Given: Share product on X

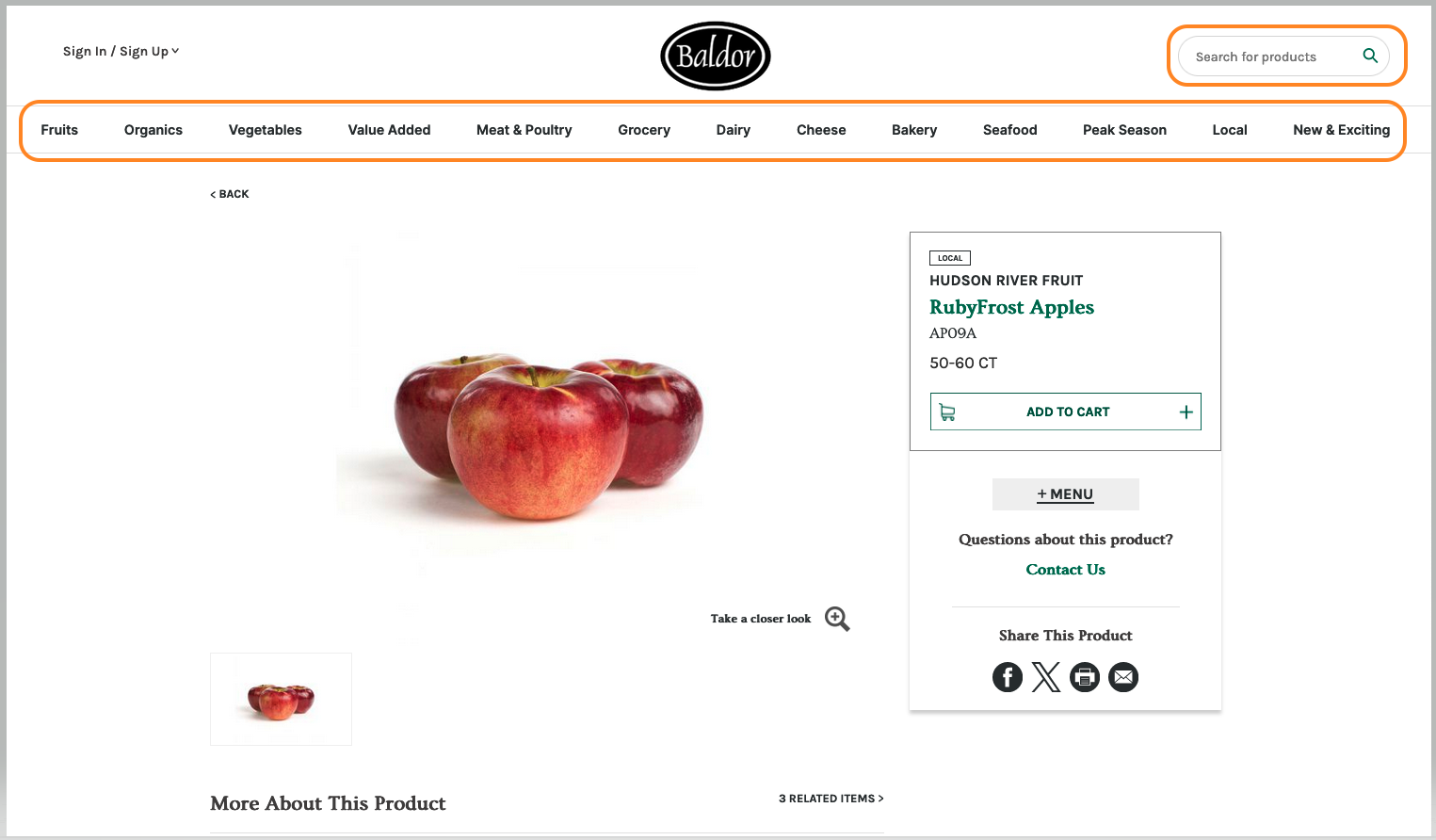Looking at the screenshot, I should click(1046, 677).
